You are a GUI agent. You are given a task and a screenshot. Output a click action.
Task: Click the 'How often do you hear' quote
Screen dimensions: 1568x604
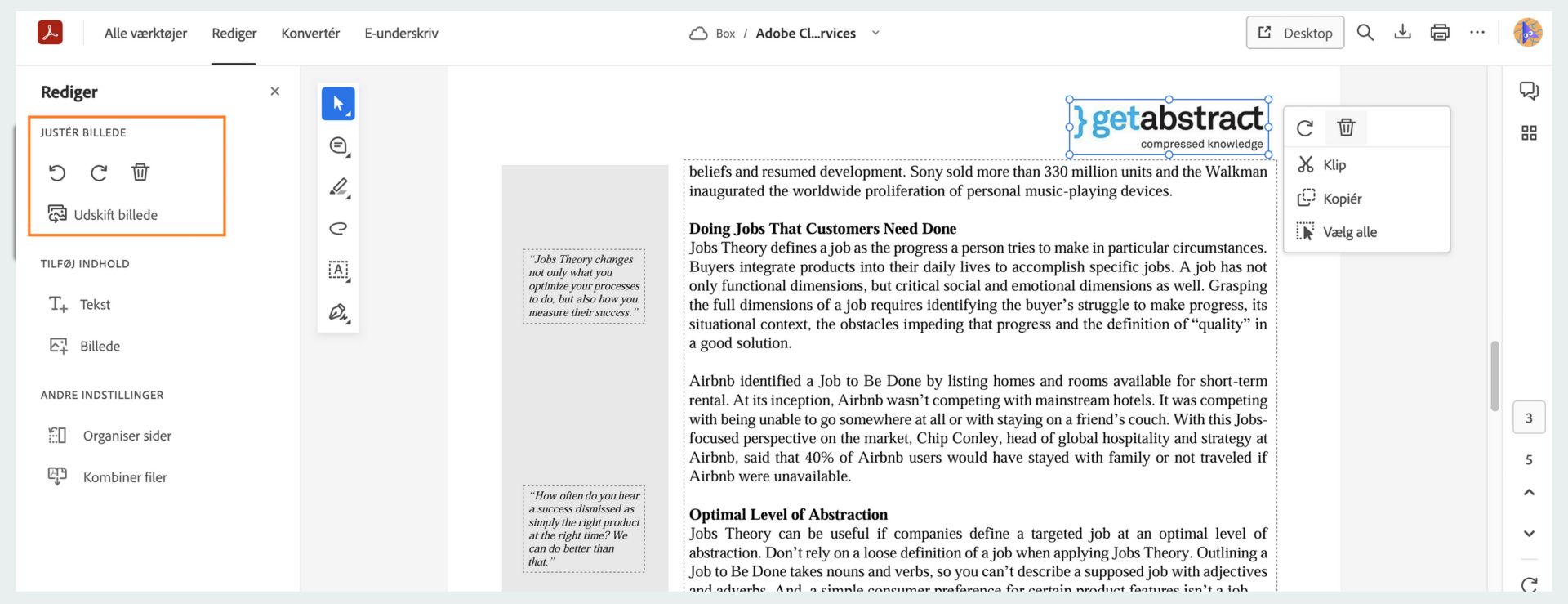(584, 529)
